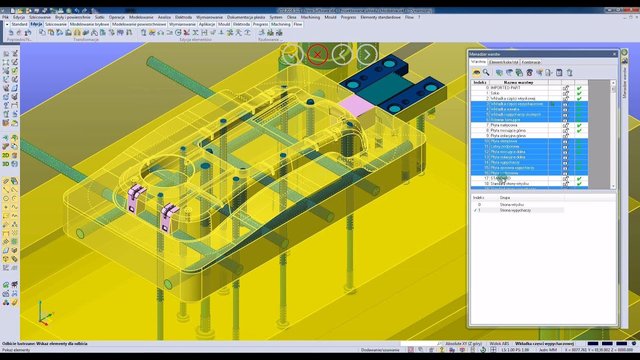Image resolution: width=640 pixels, height=360 pixels.
Task: Toggle eye icon for layer 4 Wkładka suwaka
Action: tap(565, 109)
